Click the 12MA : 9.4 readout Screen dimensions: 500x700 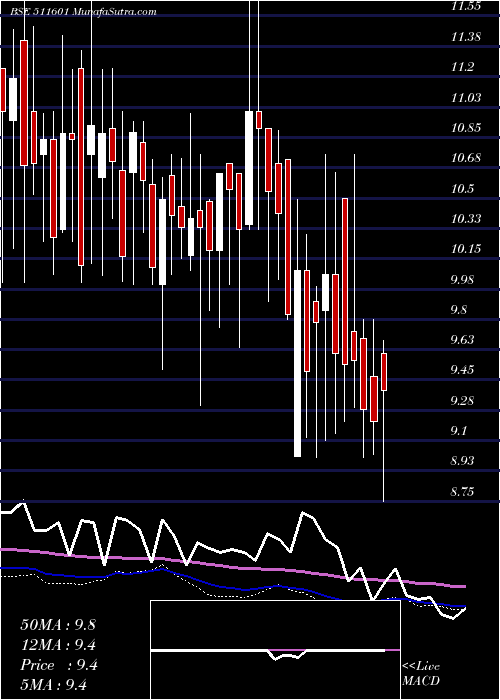click(58, 644)
